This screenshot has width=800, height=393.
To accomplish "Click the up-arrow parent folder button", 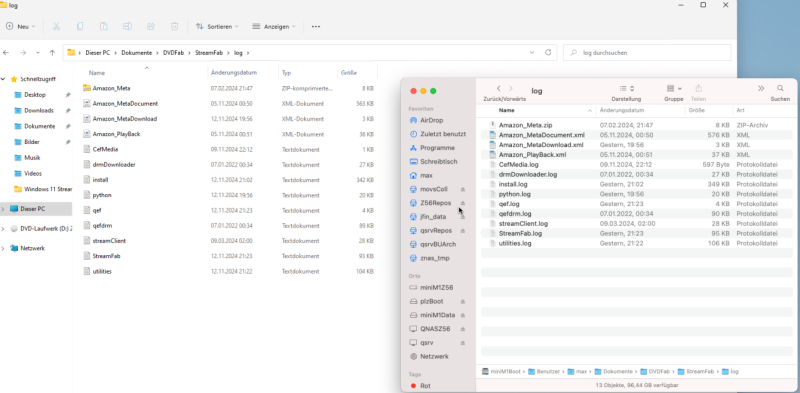I will click(52, 53).
